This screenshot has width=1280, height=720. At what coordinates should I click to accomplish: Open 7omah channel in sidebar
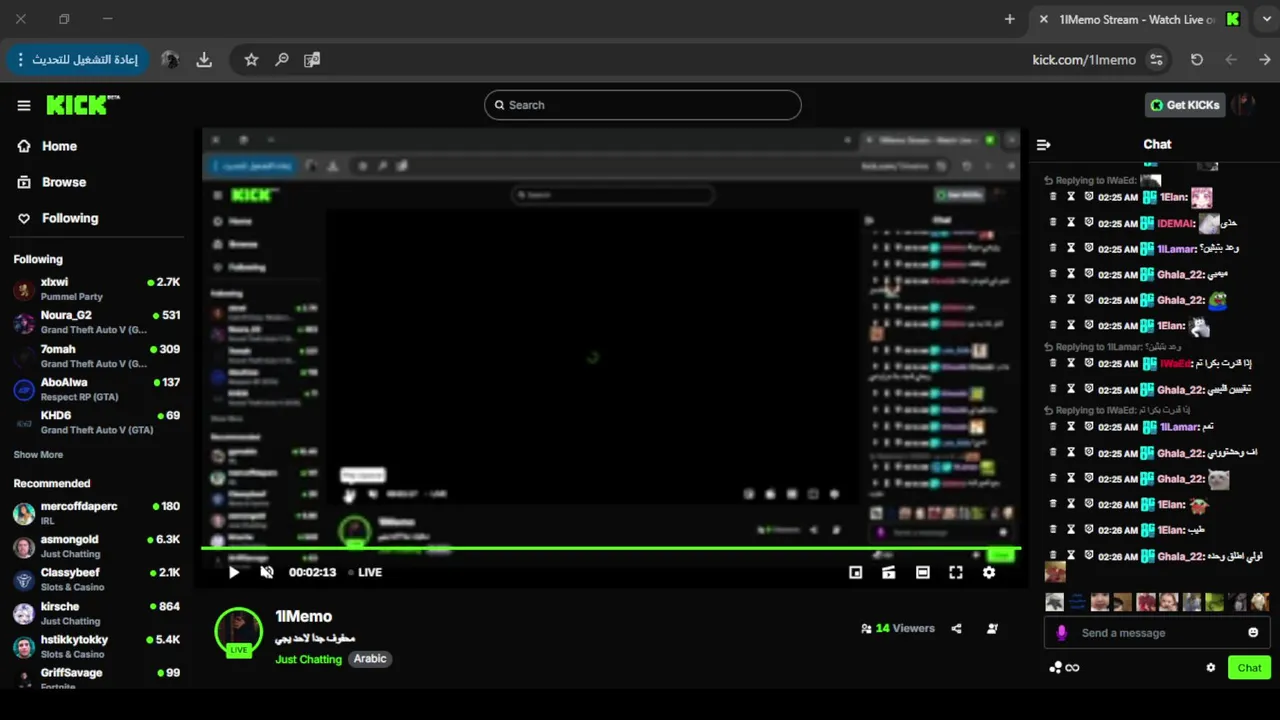tap(97, 356)
